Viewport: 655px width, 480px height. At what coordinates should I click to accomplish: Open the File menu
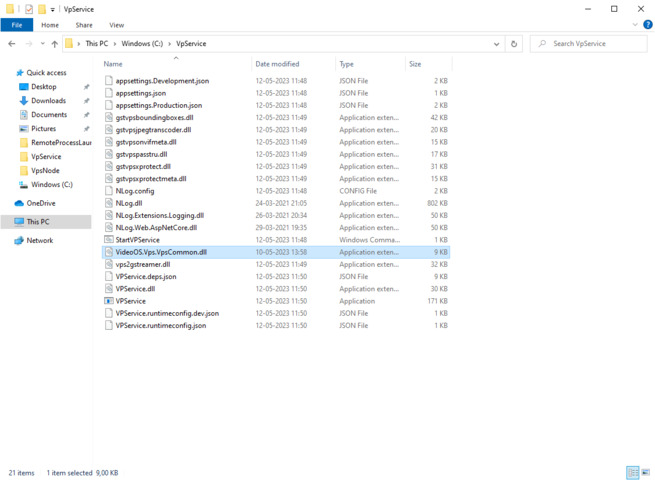[x=16, y=25]
